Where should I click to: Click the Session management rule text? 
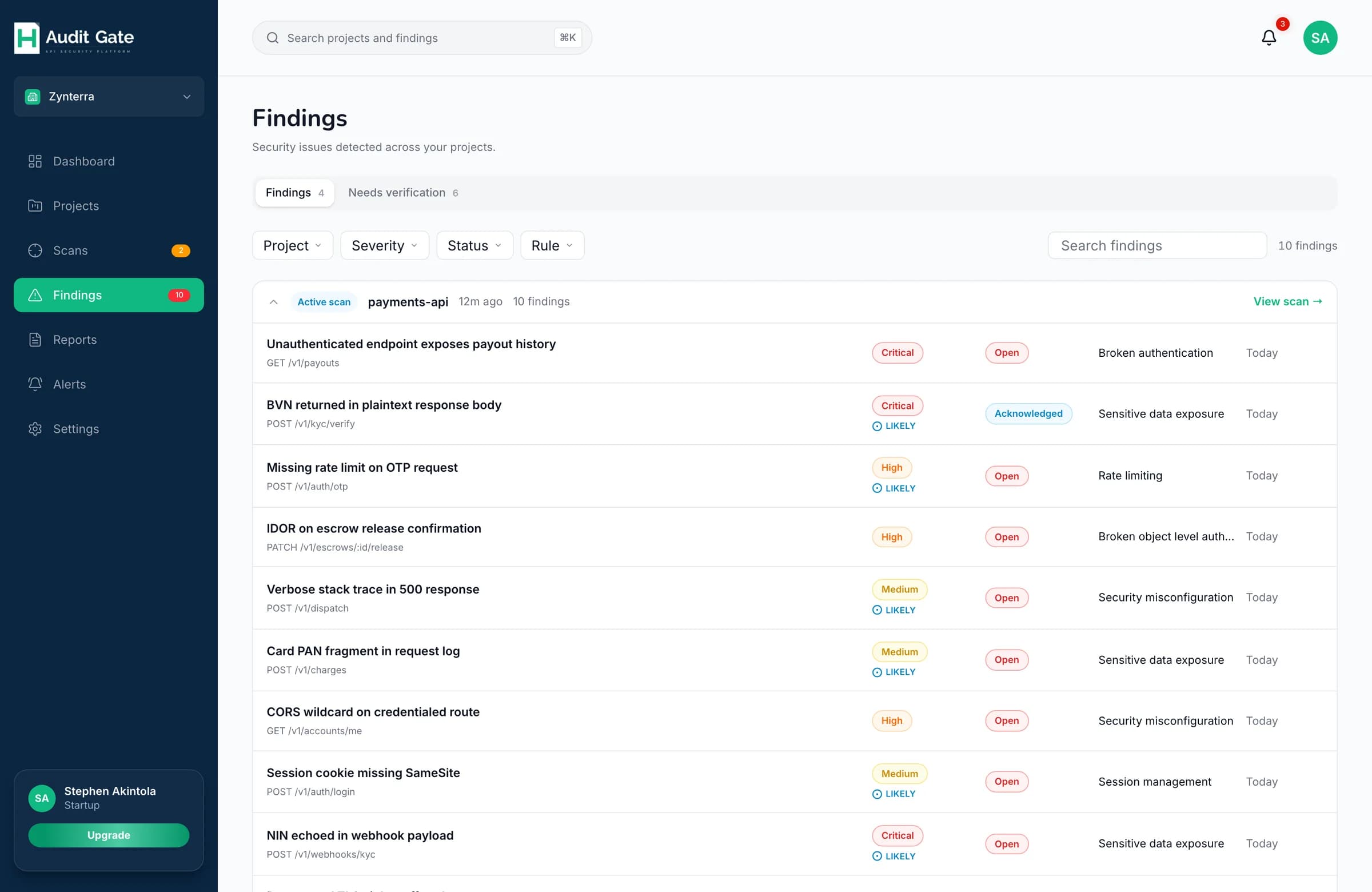(1155, 782)
